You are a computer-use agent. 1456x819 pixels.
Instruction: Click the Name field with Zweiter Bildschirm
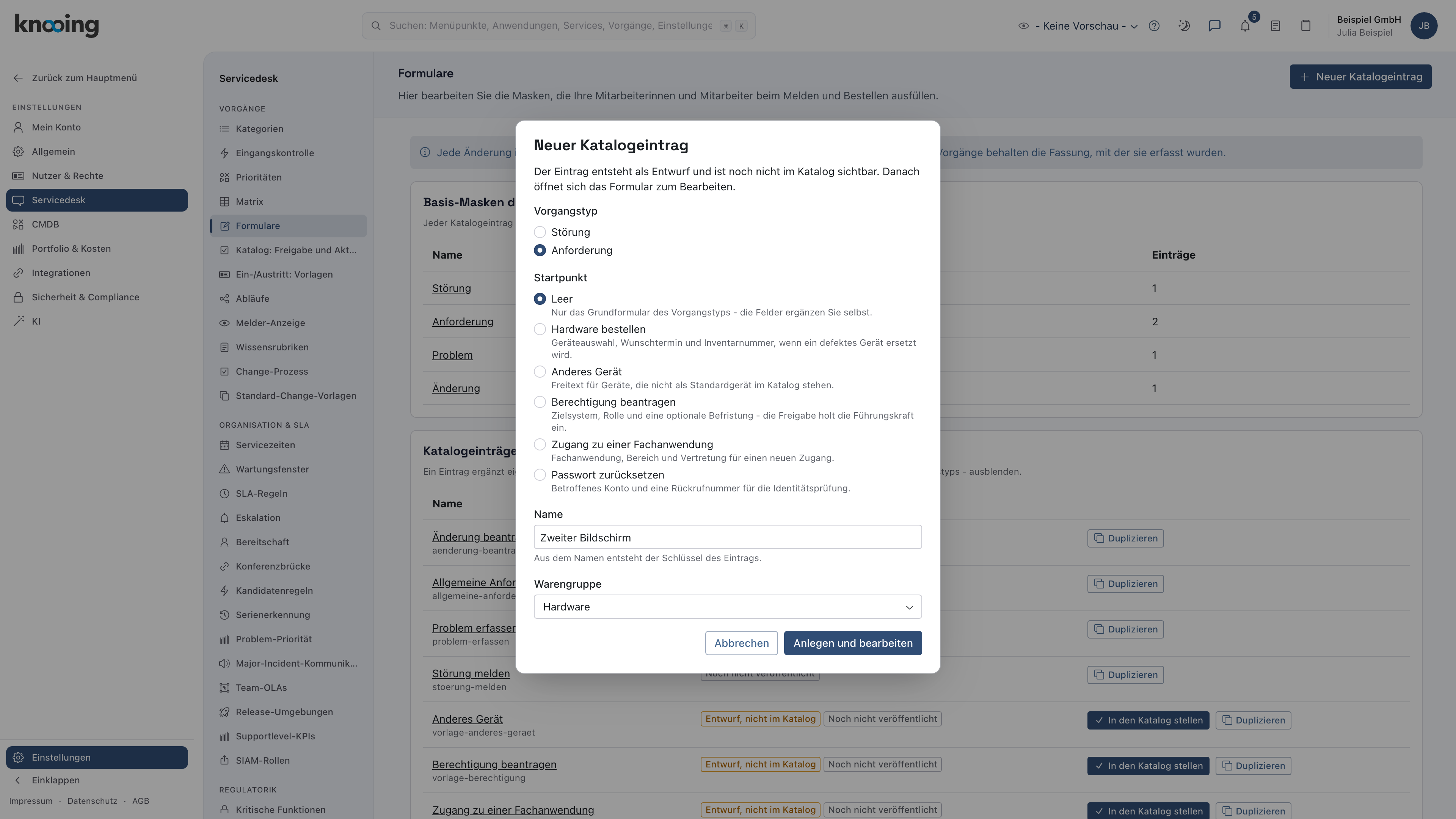pos(728,537)
